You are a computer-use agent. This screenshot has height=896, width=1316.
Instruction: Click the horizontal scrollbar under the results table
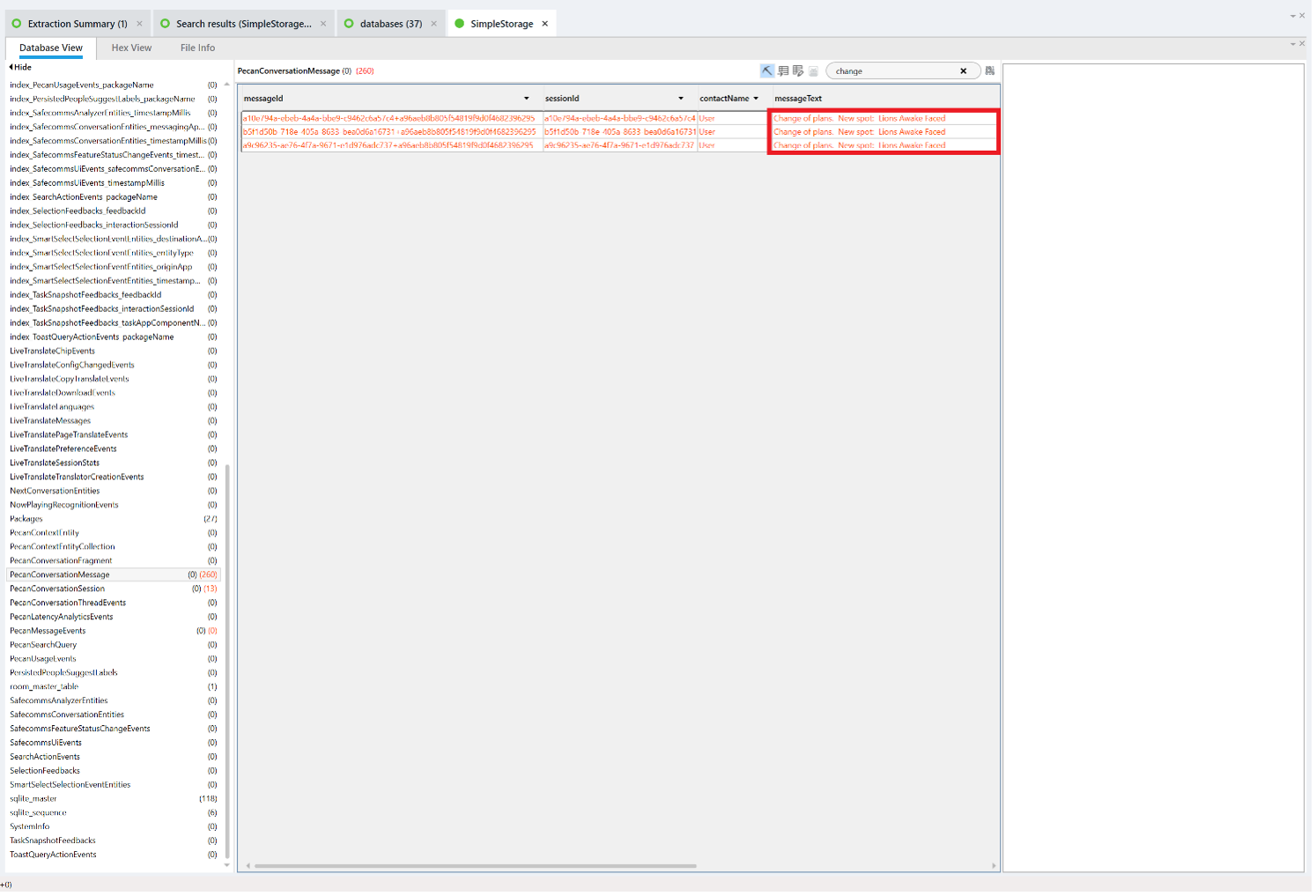(x=476, y=866)
